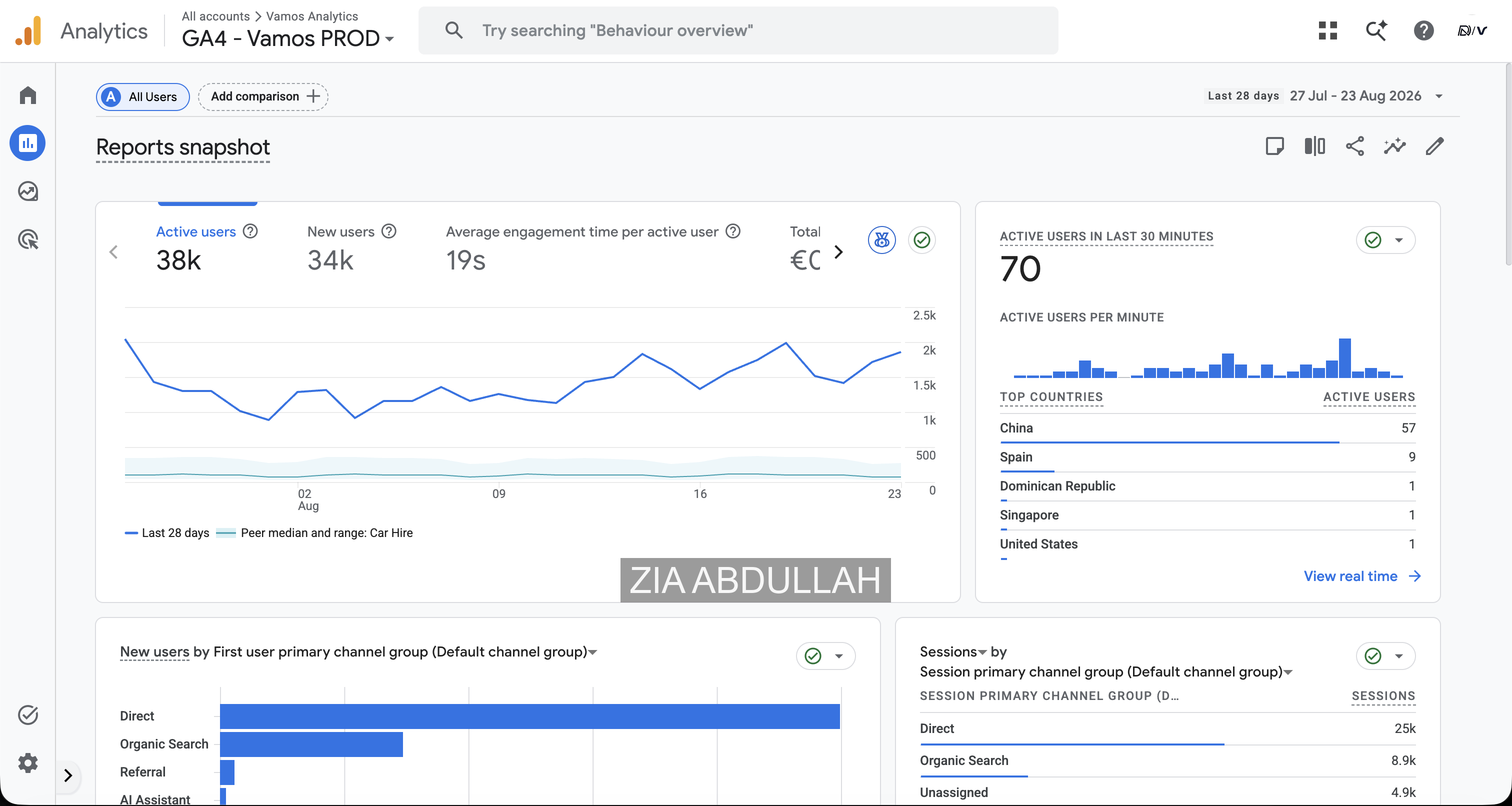Click the New users help icon
The image size is (1512, 806).
pyautogui.click(x=388, y=231)
